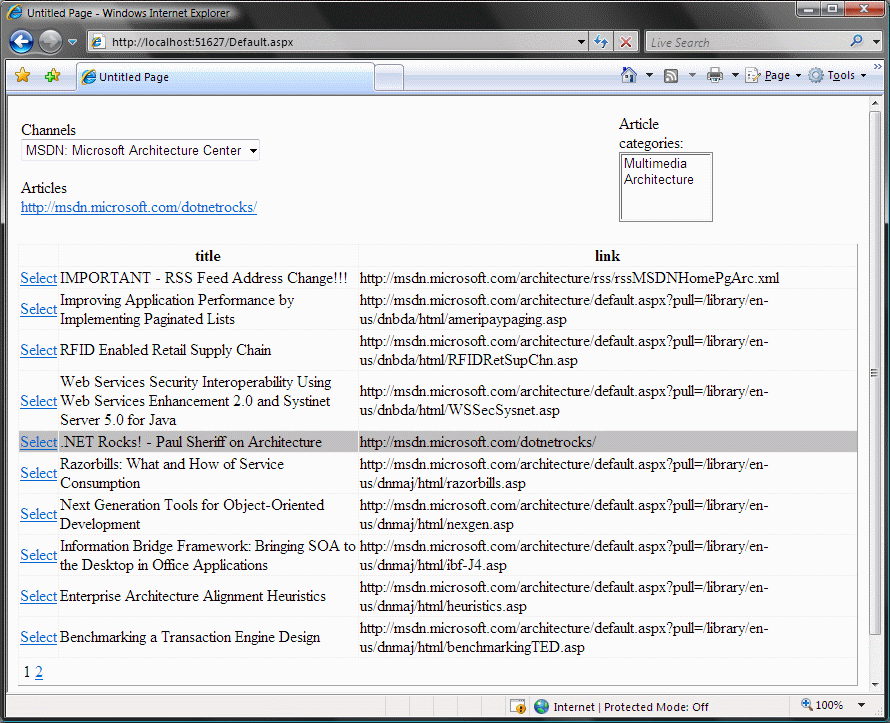Open the RSS Feeds icon
890x723 pixels.
click(671, 75)
